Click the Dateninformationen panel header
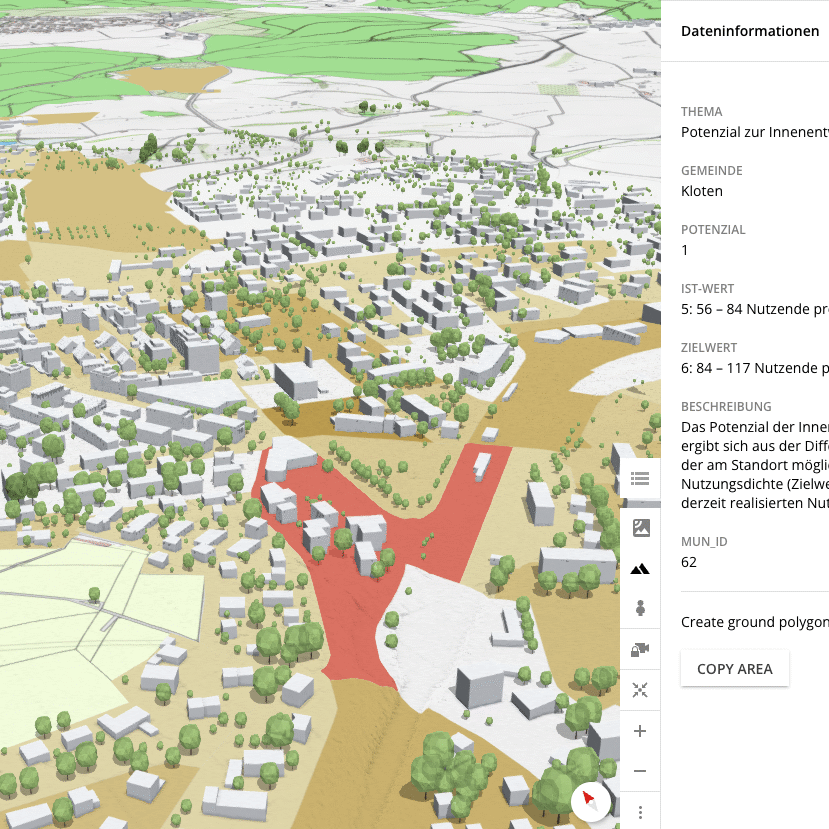This screenshot has width=829, height=829. [x=749, y=31]
